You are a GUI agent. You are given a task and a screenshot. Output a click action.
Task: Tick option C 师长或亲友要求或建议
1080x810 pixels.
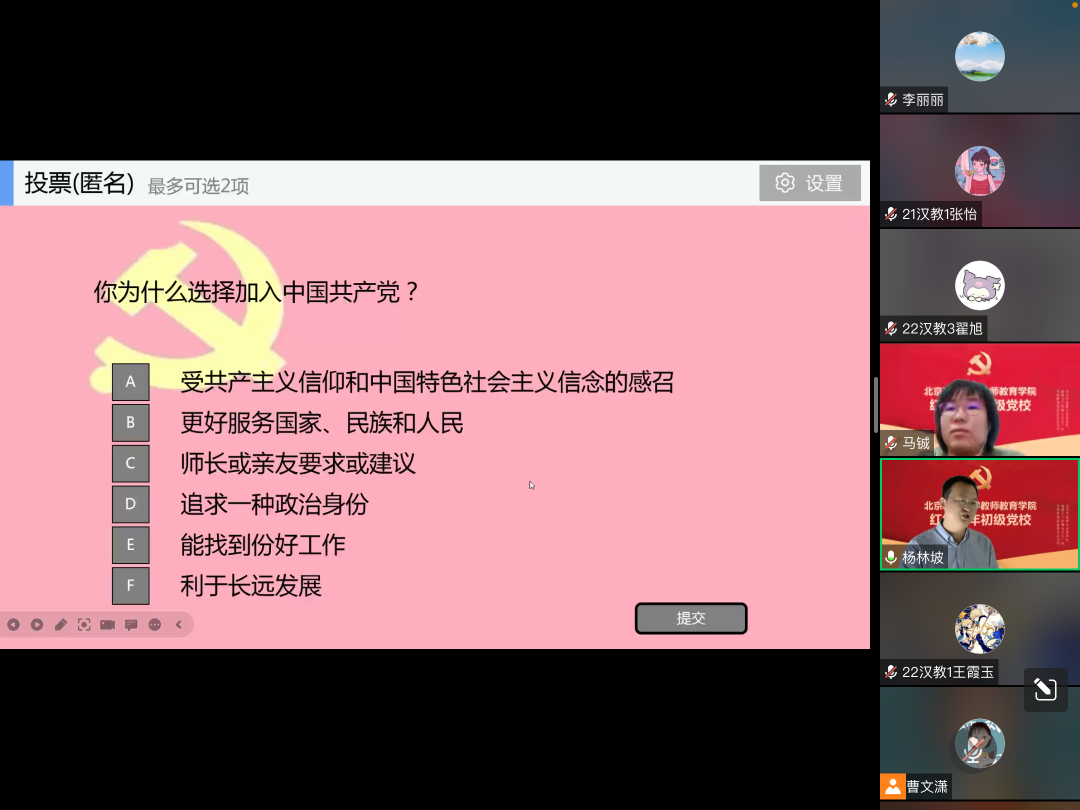coord(131,464)
